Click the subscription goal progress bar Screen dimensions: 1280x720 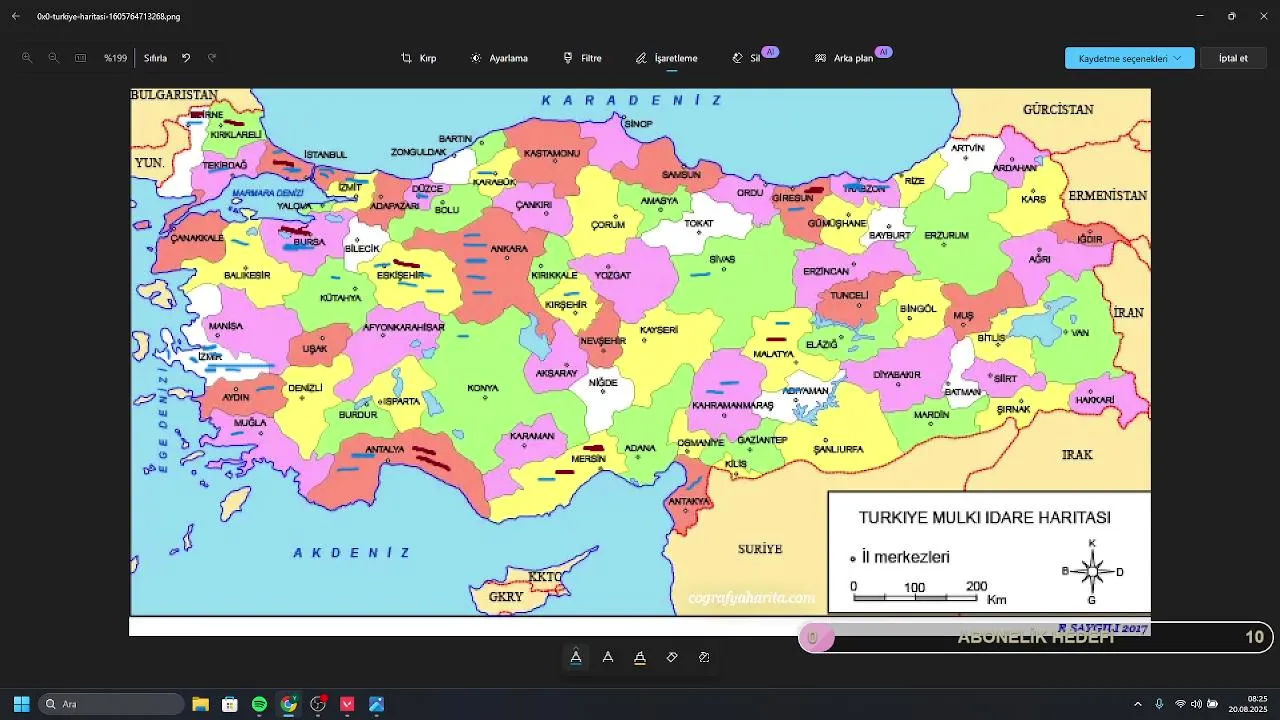coord(1035,637)
